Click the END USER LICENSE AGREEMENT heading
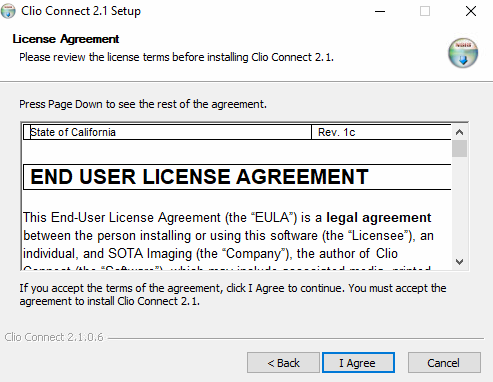493x382 pixels. [x=199, y=177]
